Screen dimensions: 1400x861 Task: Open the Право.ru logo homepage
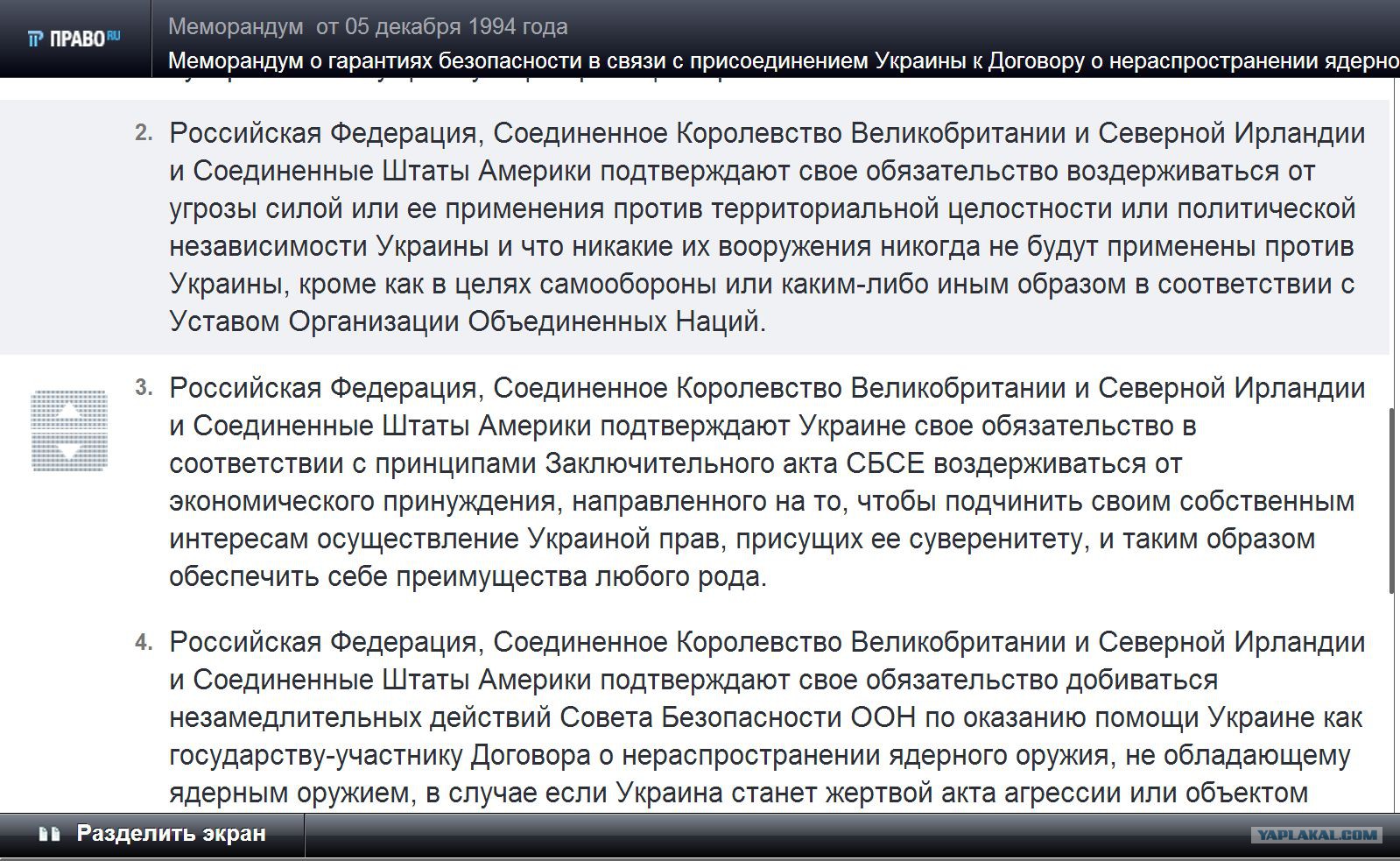click(74, 39)
